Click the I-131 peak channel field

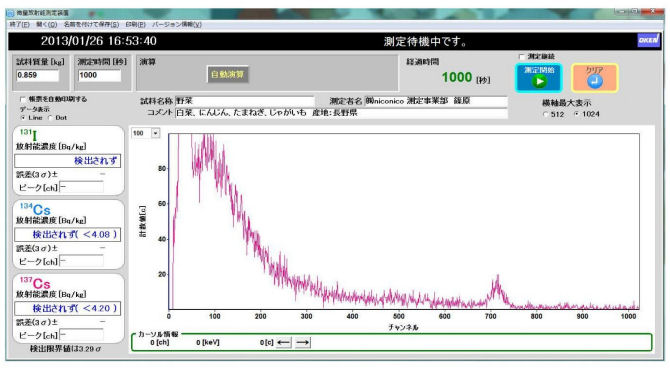coord(81,187)
